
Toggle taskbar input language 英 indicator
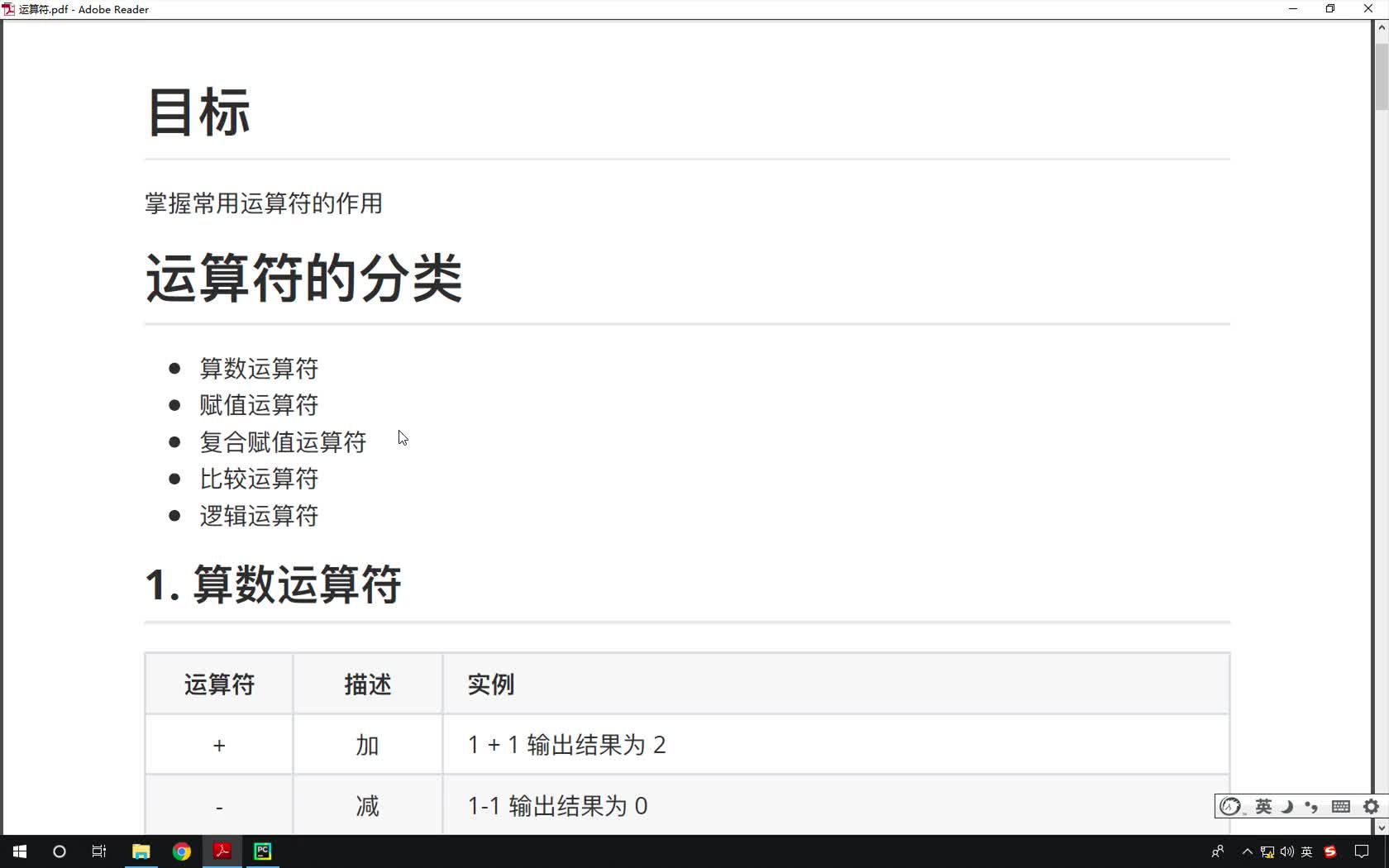[1307, 851]
